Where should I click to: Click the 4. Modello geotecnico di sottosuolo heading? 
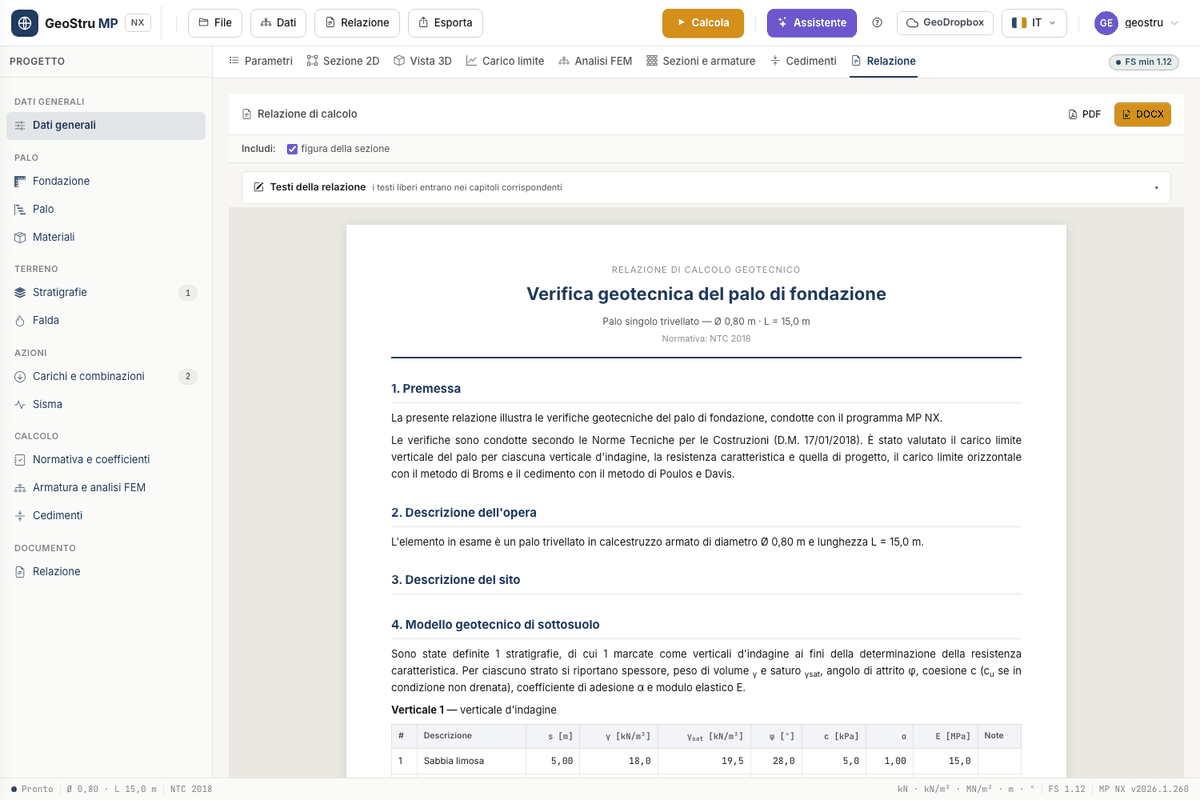tap(495, 625)
